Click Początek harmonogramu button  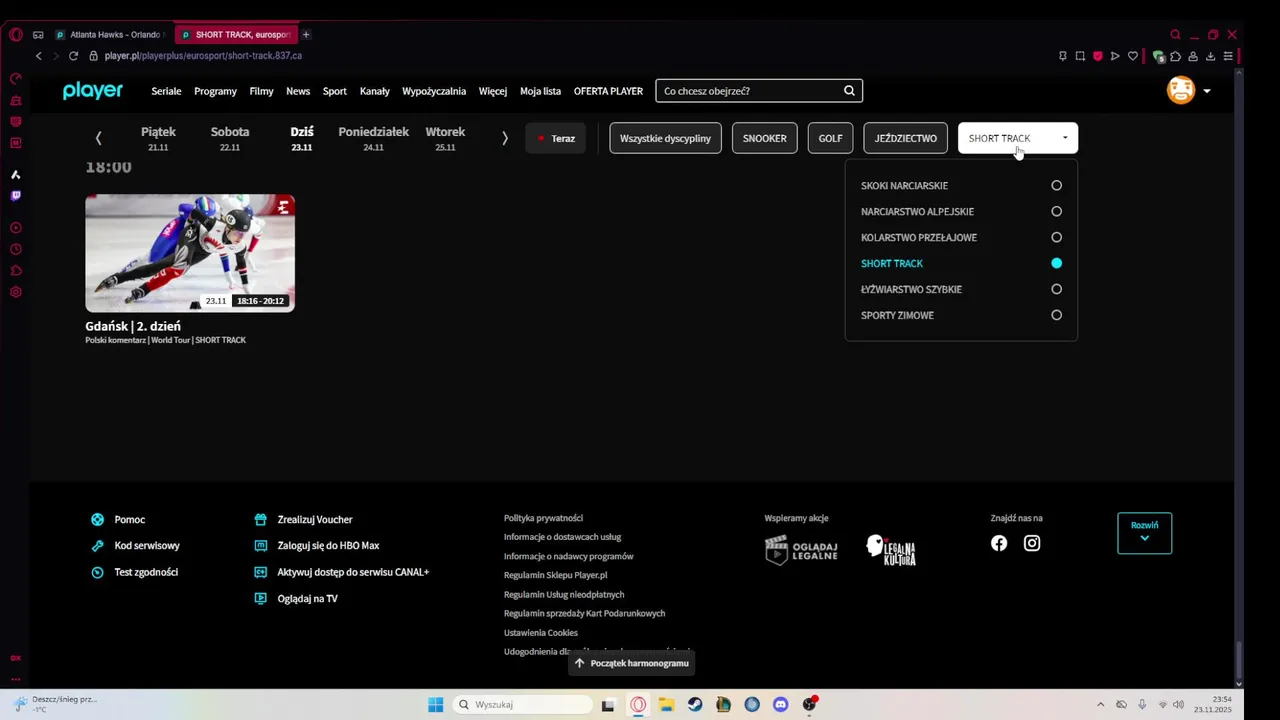pyautogui.click(x=631, y=663)
